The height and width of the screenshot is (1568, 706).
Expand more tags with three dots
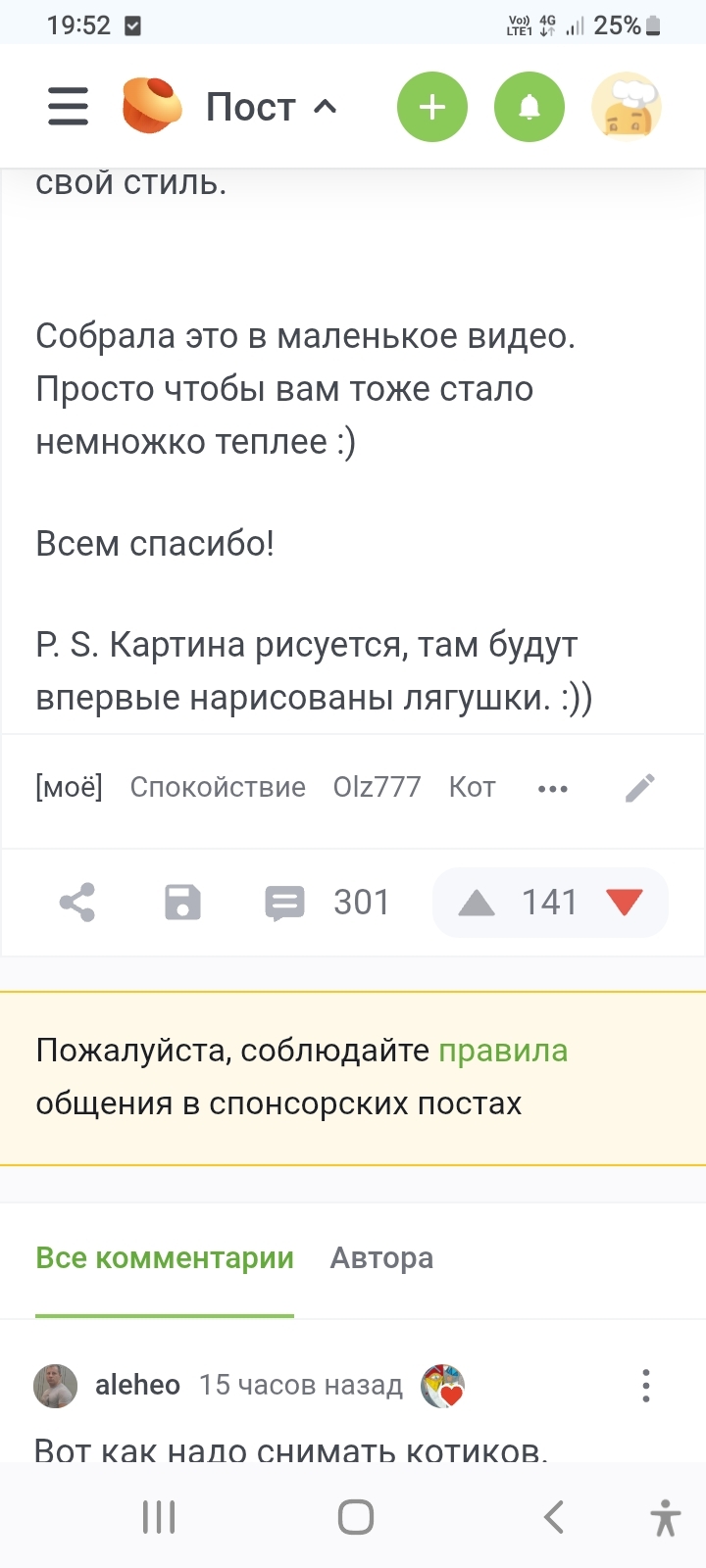[x=553, y=789]
